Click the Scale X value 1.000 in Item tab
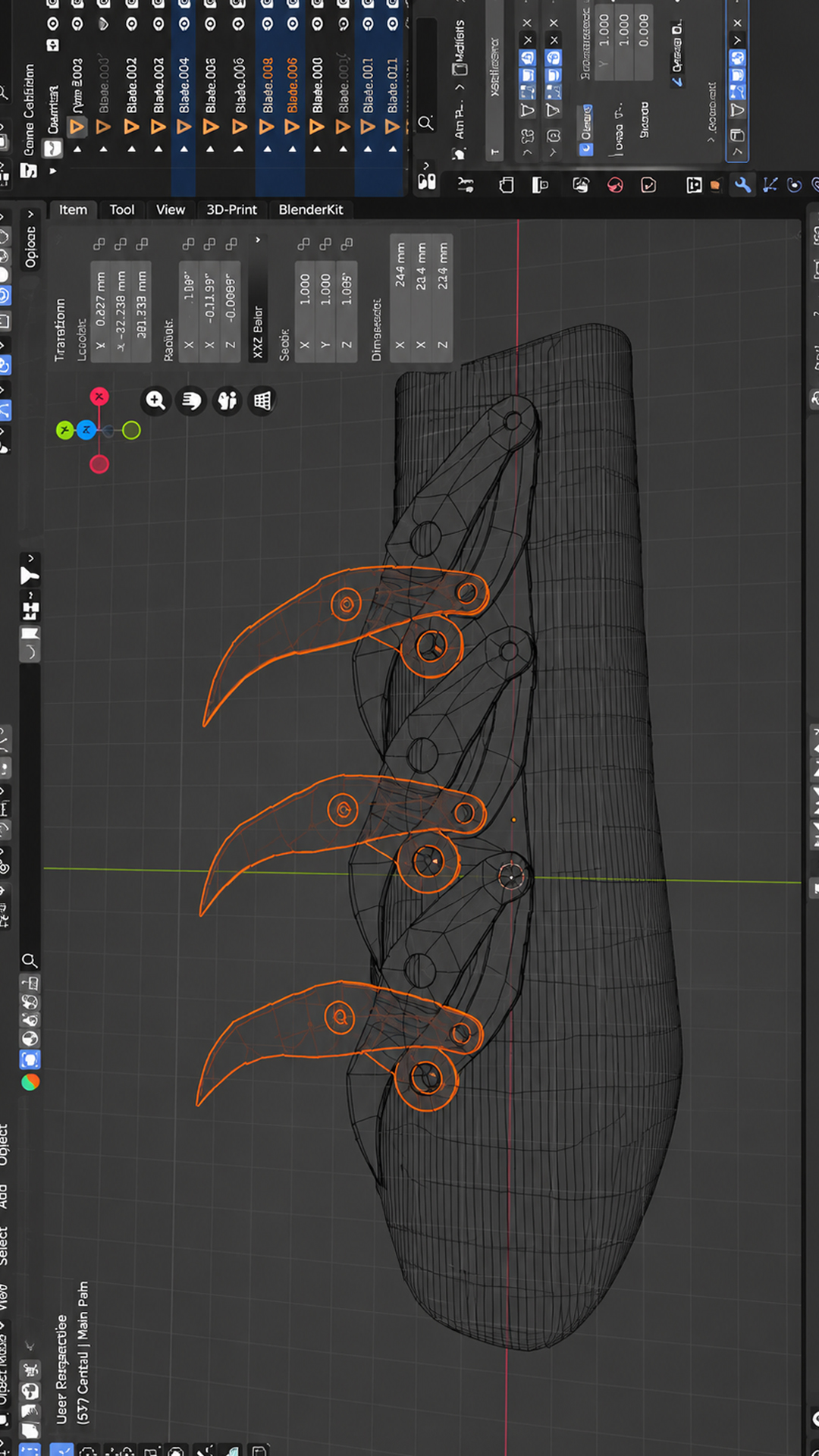Image resolution: width=819 pixels, height=1456 pixels. pyautogui.click(x=305, y=311)
